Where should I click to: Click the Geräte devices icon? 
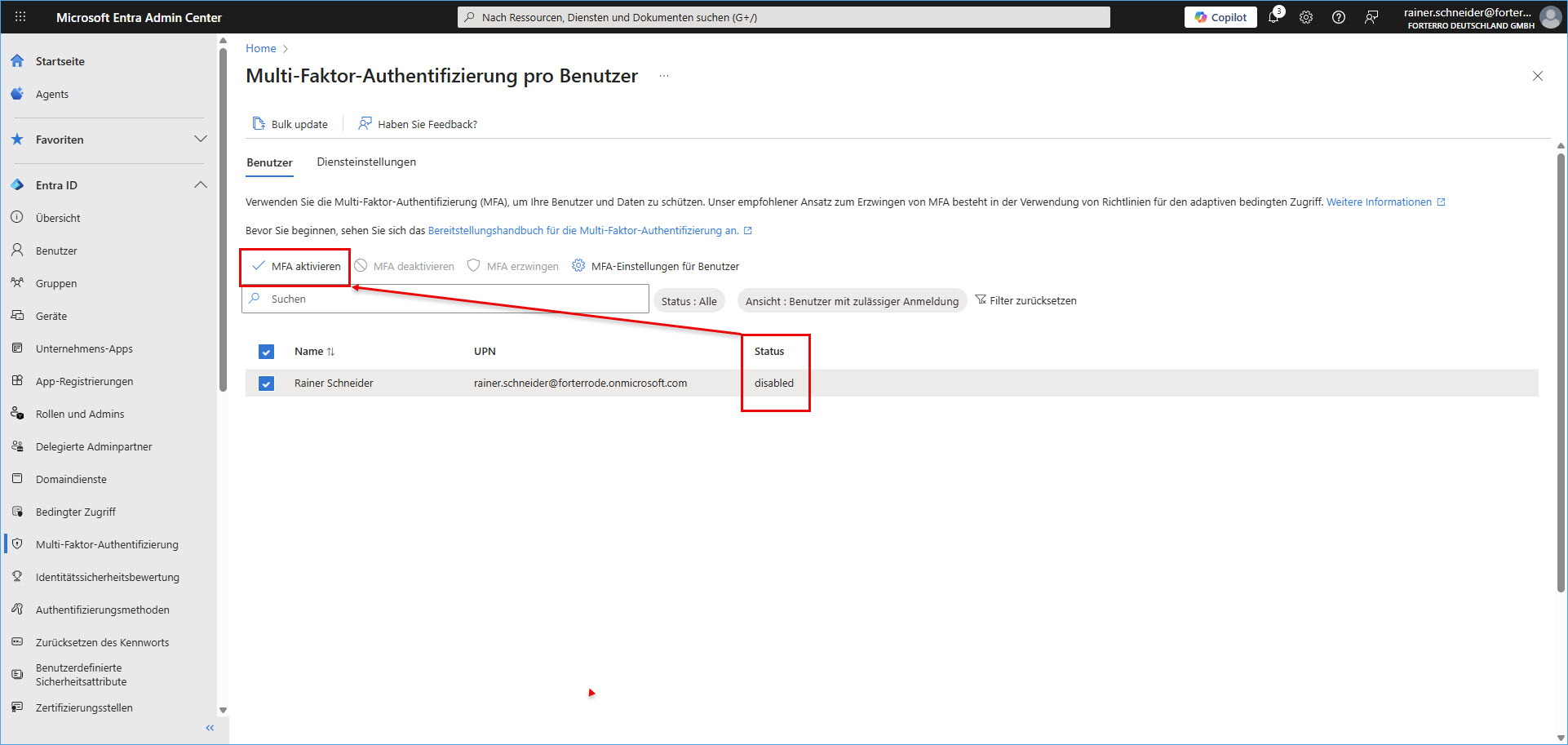(x=17, y=316)
